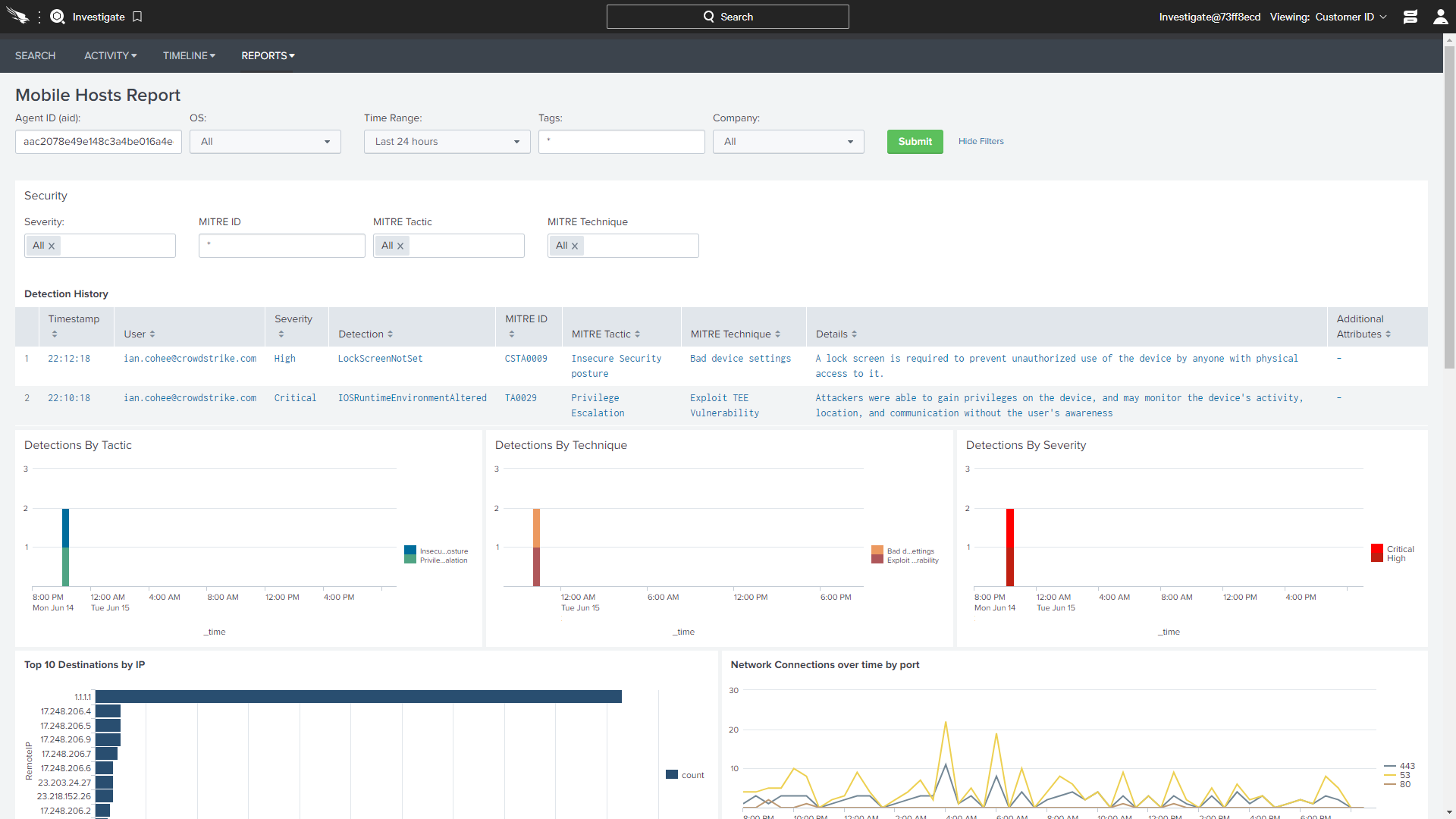This screenshot has width=1456, height=819.
Task: Open the Company dropdown
Action: click(789, 142)
